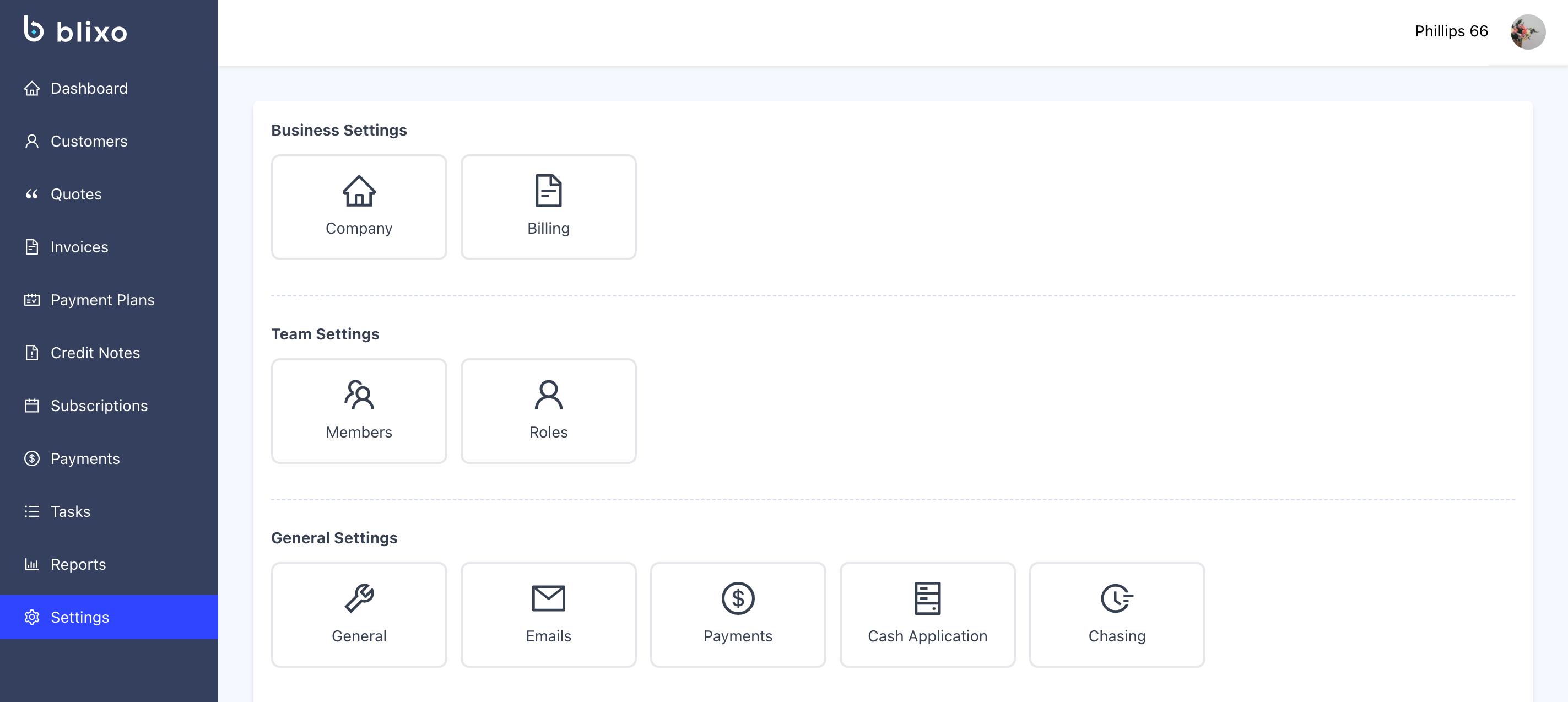
Task: Open Roles person icon tile
Action: coord(548,395)
